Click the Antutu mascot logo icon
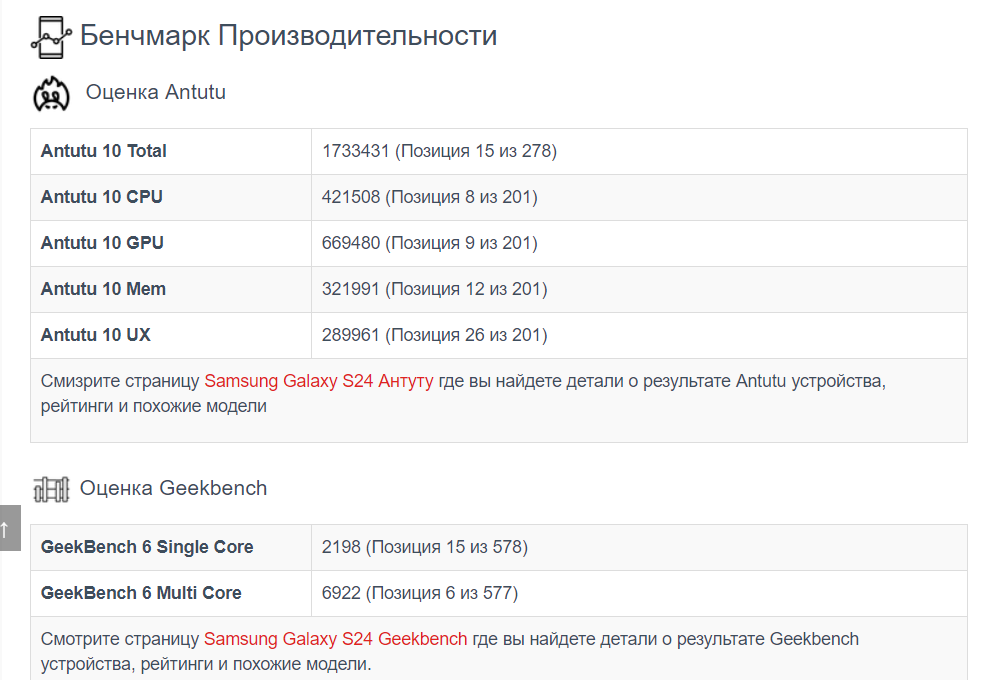 coord(51,94)
